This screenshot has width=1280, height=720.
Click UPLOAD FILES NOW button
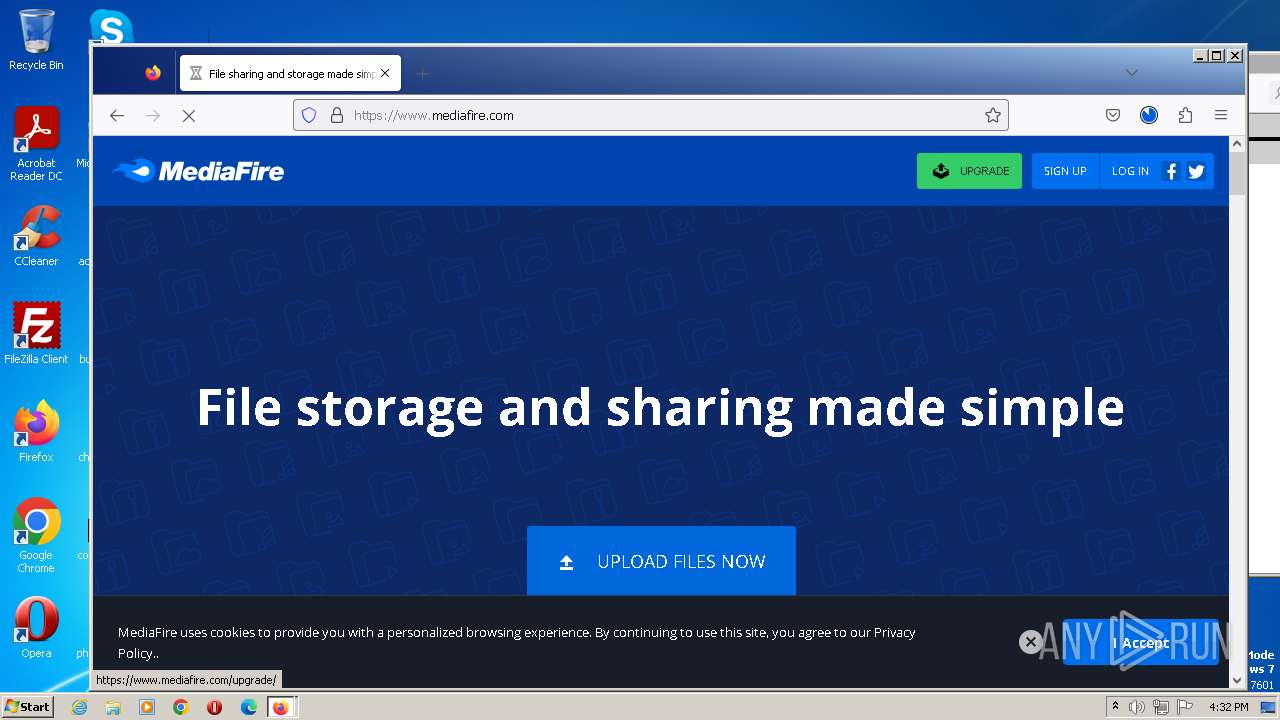point(661,561)
